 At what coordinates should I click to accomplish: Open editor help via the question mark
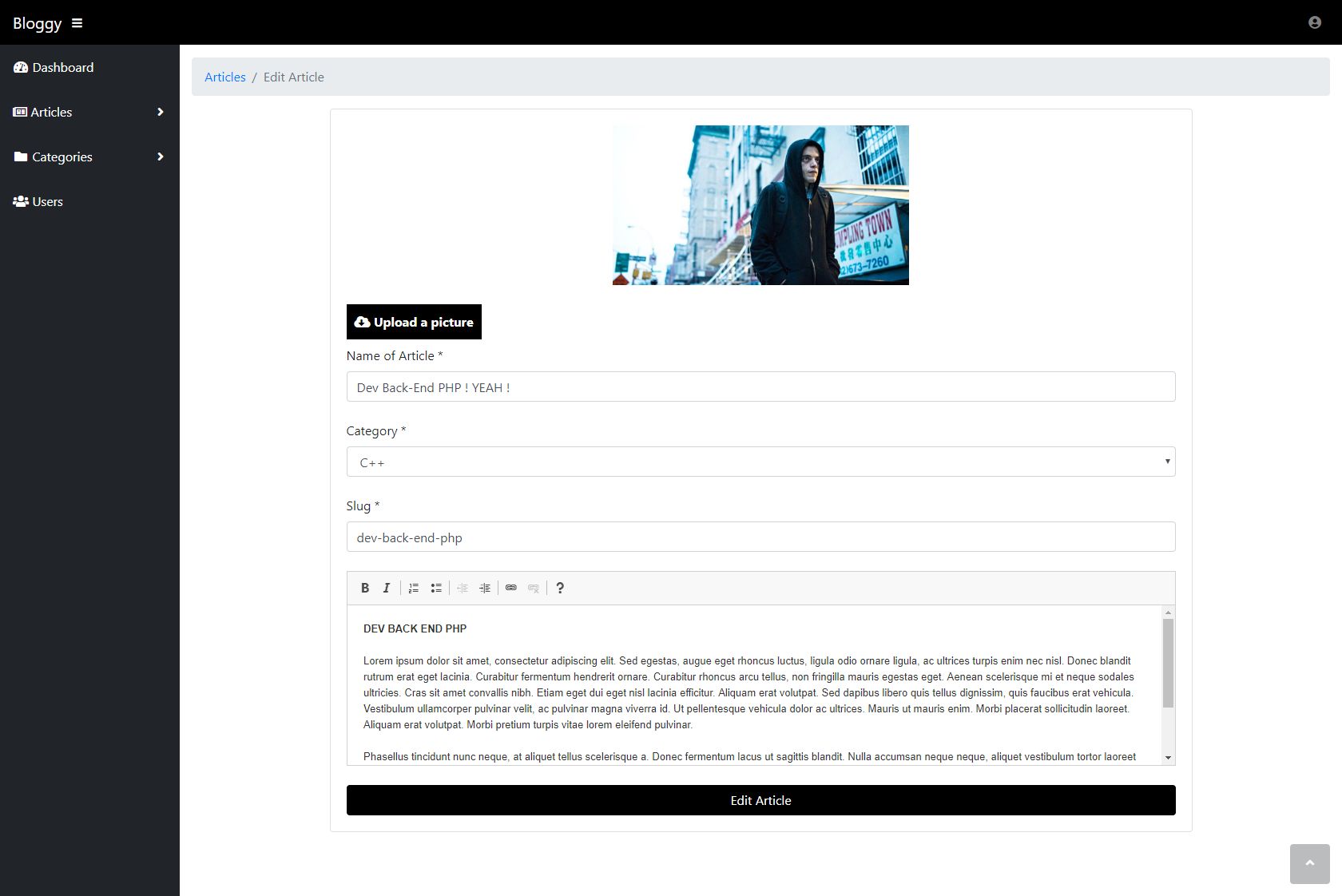pyautogui.click(x=560, y=588)
